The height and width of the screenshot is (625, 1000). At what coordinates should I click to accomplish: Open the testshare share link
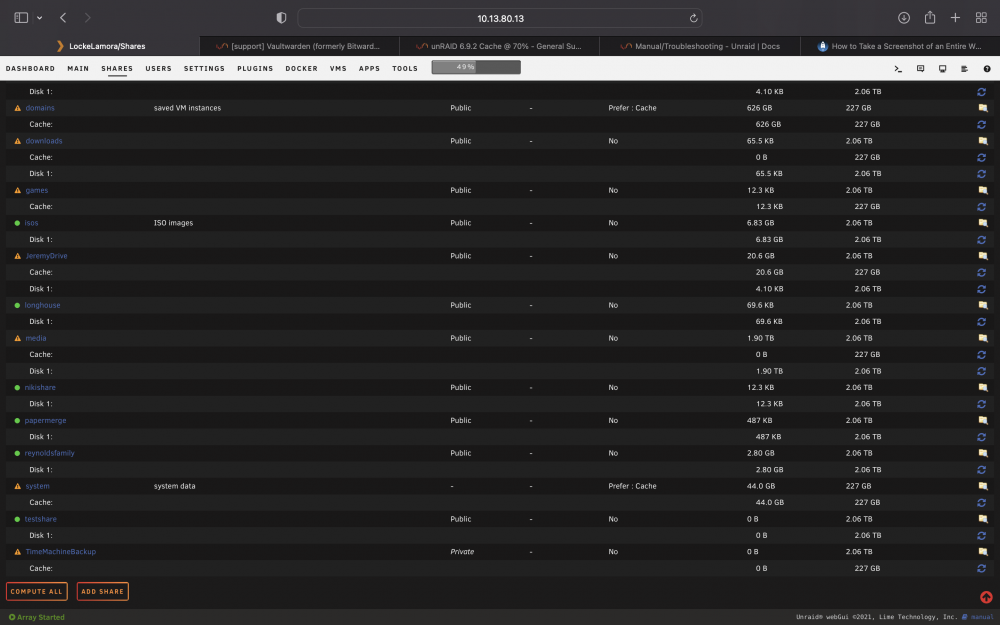41,518
